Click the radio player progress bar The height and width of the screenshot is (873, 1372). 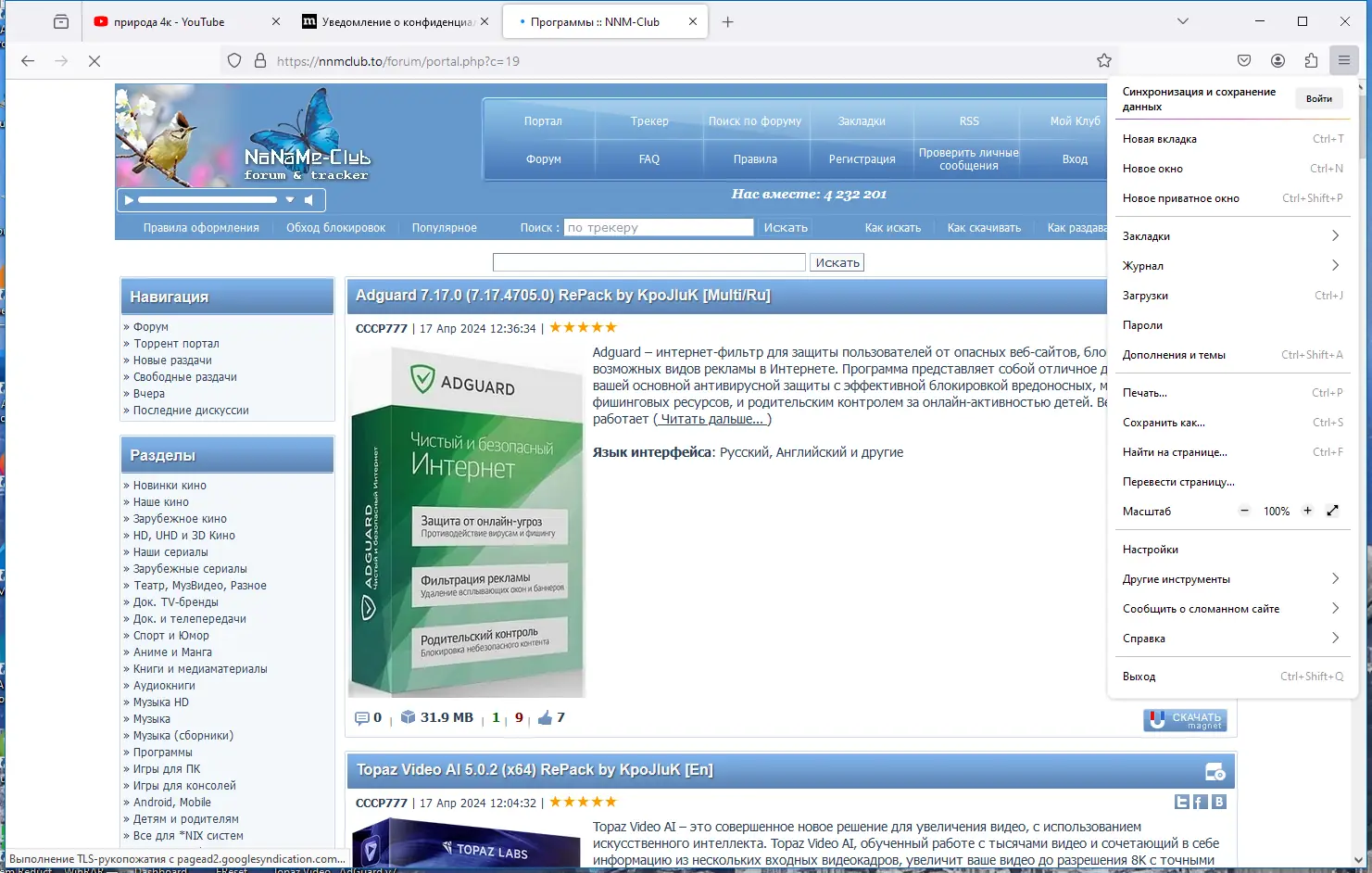click(208, 199)
